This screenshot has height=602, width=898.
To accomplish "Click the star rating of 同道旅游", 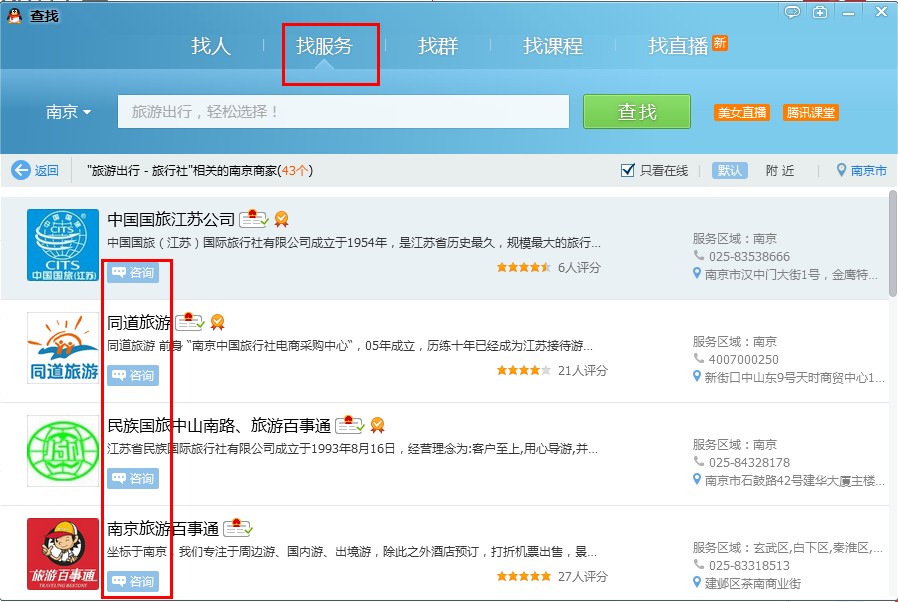I will click(524, 368).
